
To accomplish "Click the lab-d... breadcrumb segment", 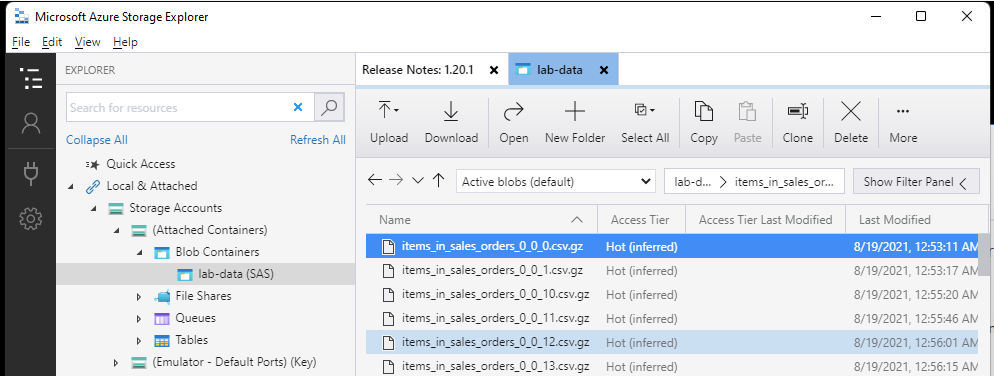I will click(692, 181).
